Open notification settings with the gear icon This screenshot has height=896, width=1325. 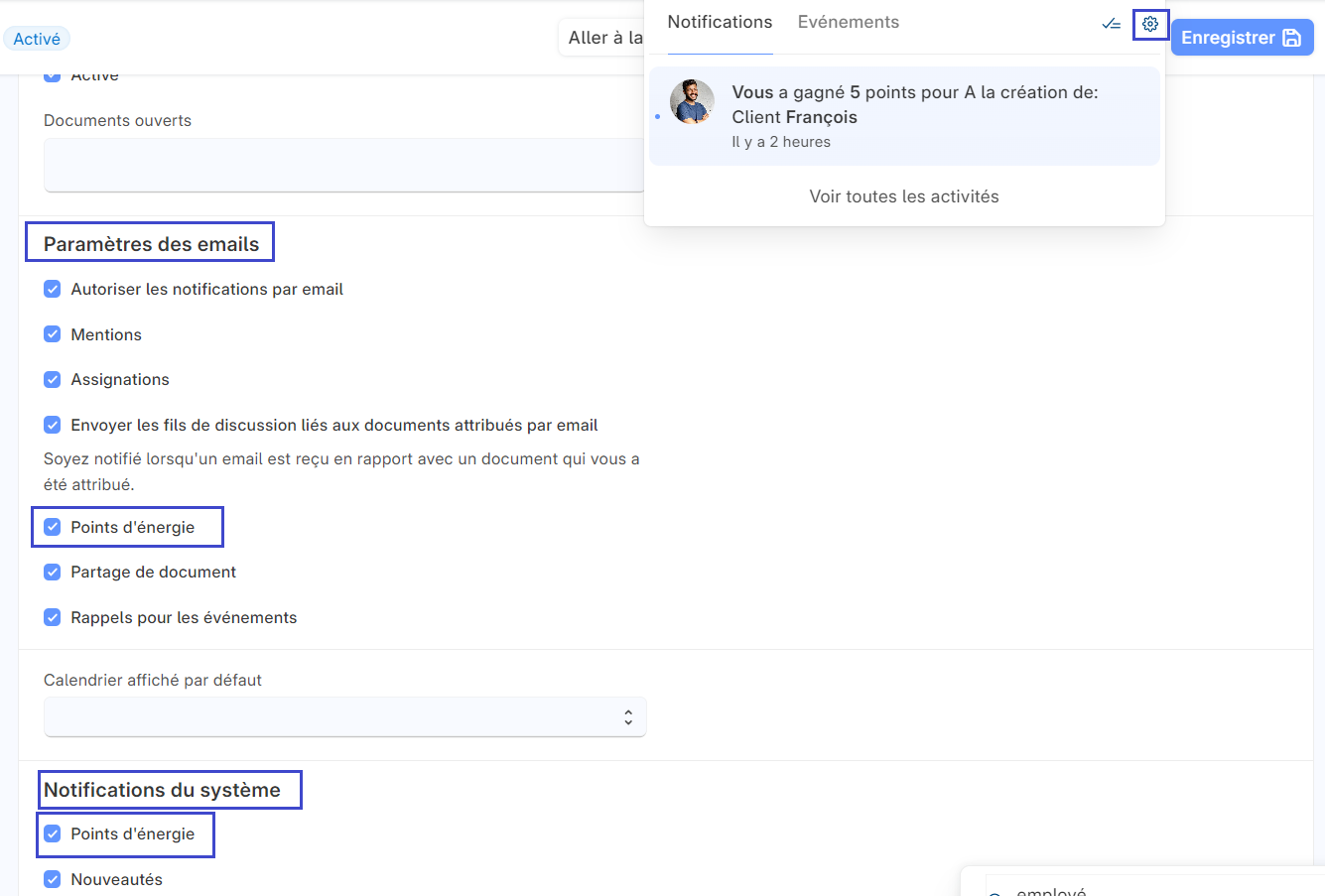coord(1149,24)
